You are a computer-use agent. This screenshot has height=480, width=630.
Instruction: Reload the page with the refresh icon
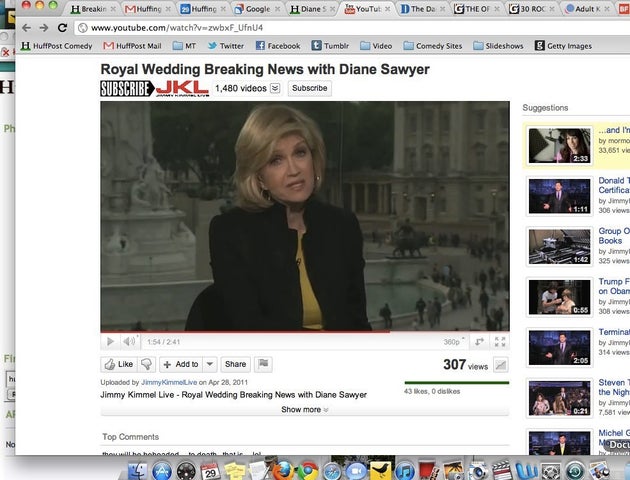click(x=62, y=28)
